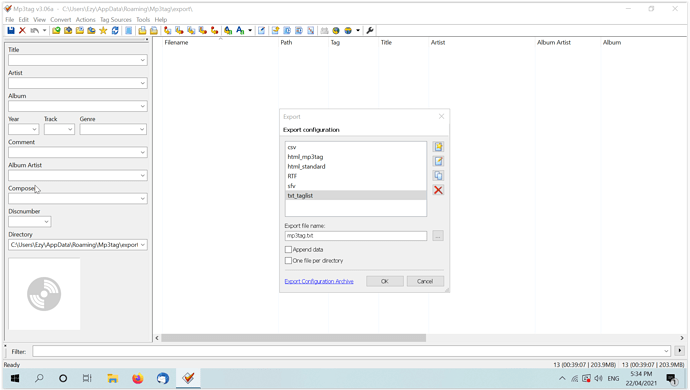Screen dimensions: 690x390
Task: Select txt_taglist export configuration
Action: click(x=356, y=195)
